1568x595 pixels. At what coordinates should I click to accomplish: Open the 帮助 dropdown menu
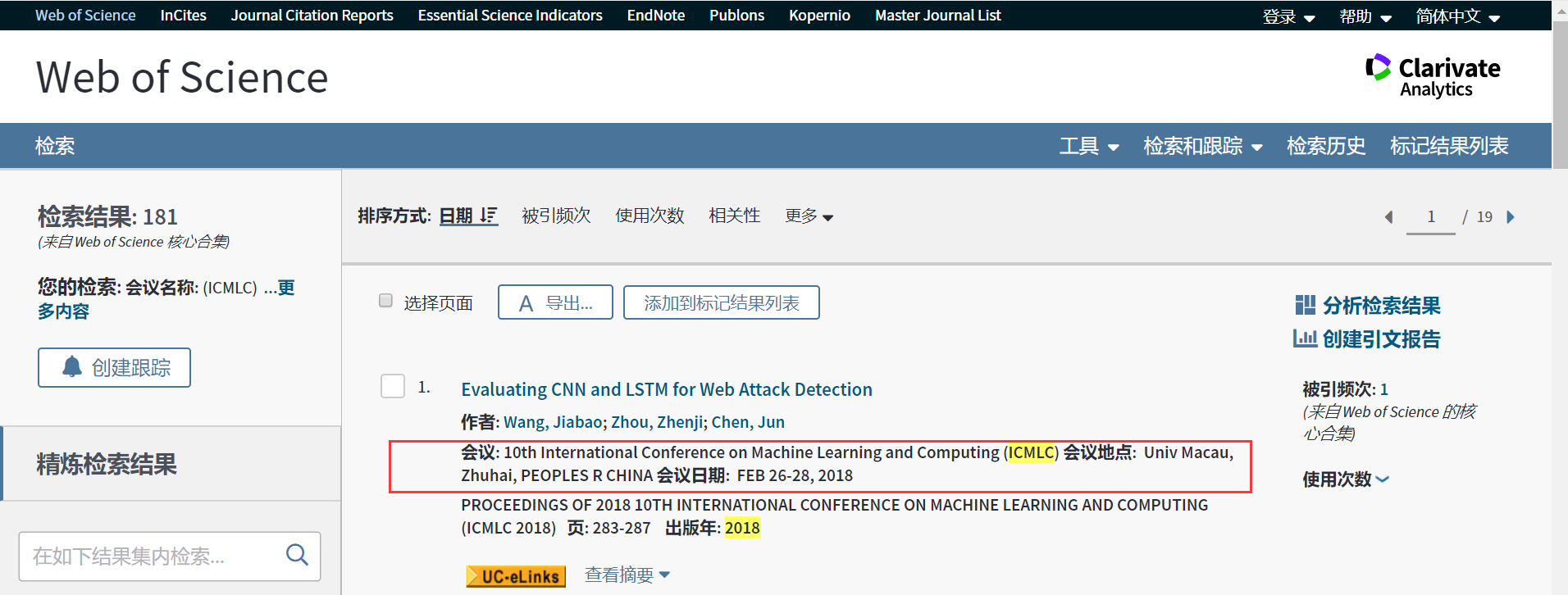(1365, 16)
